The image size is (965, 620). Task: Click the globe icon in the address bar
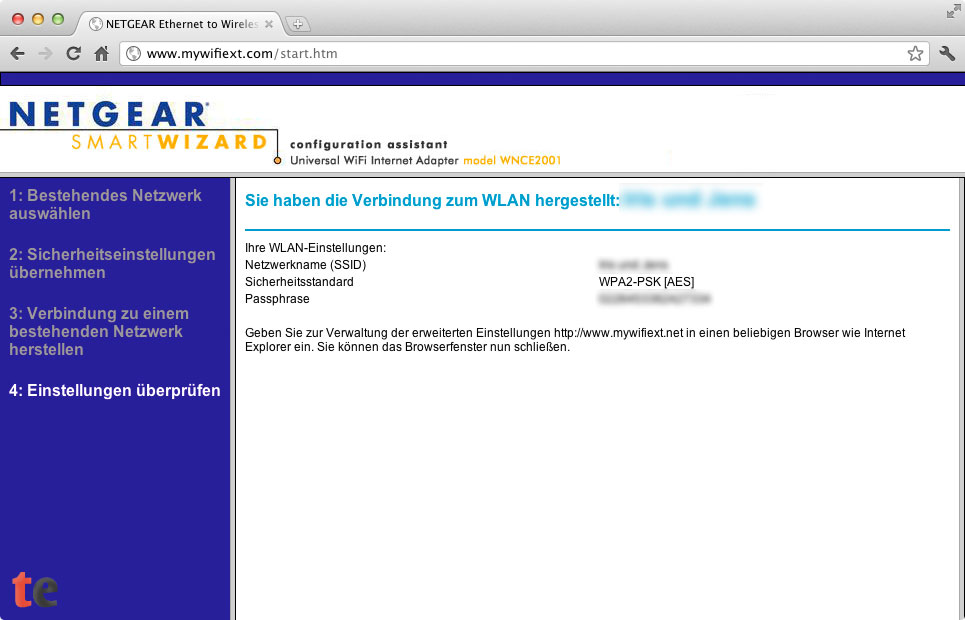(x=133, y=54)
